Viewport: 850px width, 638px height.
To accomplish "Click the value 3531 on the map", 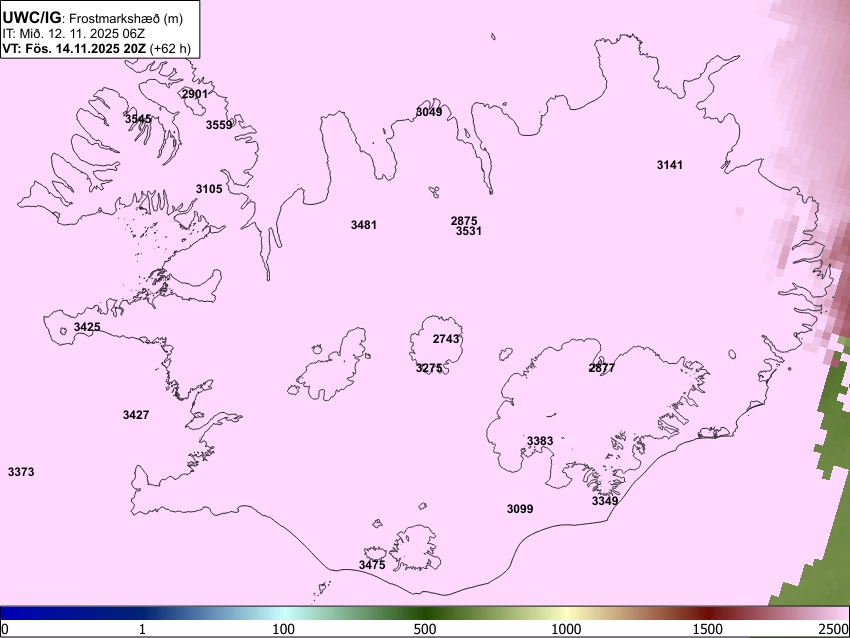I will pos(469,231).
